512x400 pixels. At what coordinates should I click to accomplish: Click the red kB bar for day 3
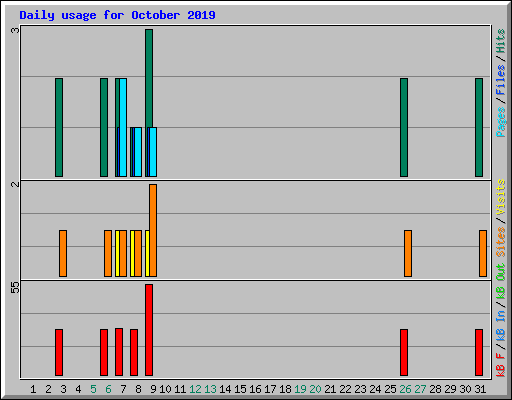click(x=59, y=352)
